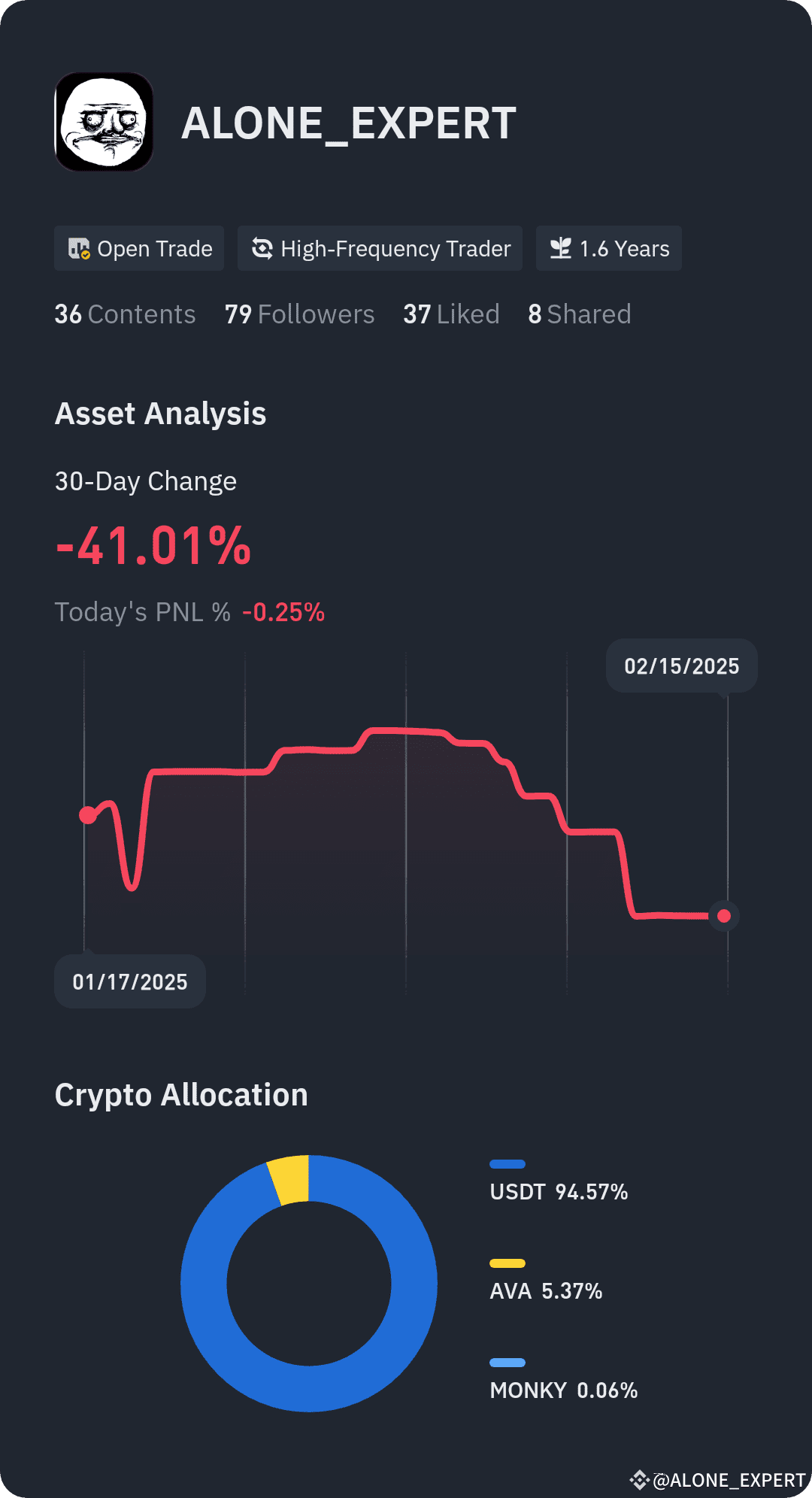This screenshot has height=1498, width=812.
Task: Click the chart's ending data point
Action: coord(724,916)
